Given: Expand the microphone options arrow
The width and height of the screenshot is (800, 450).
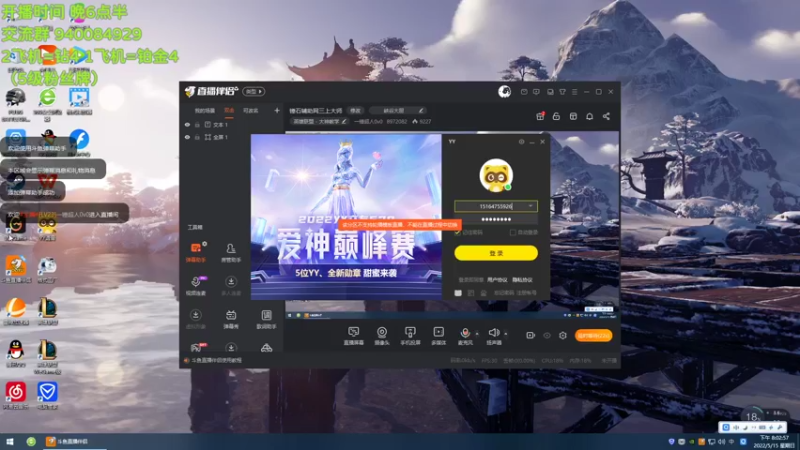Looking at the screenshot, I should pos(477,334).
